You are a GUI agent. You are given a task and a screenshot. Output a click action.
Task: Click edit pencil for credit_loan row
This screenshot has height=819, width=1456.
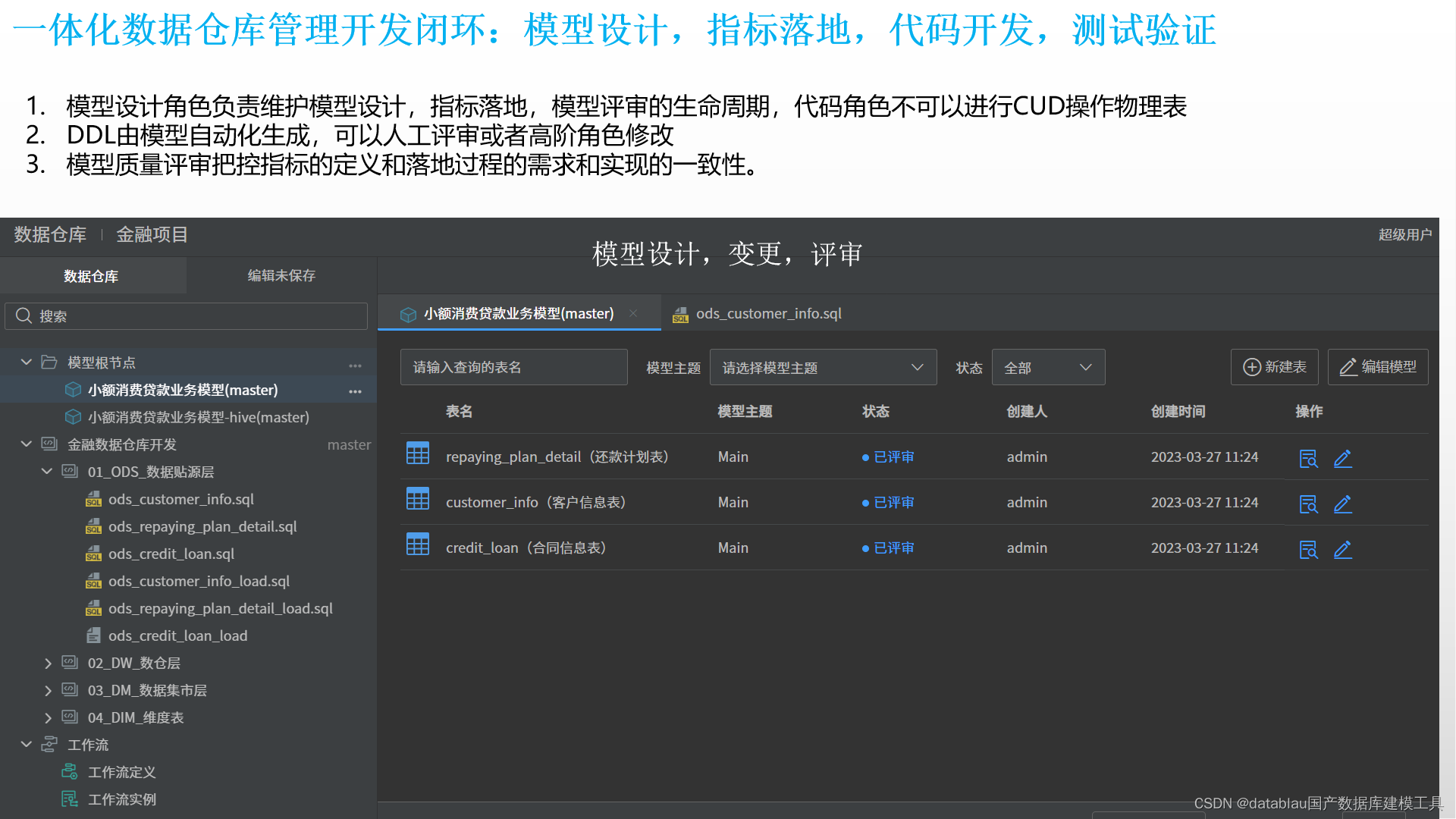[1342, 549]
